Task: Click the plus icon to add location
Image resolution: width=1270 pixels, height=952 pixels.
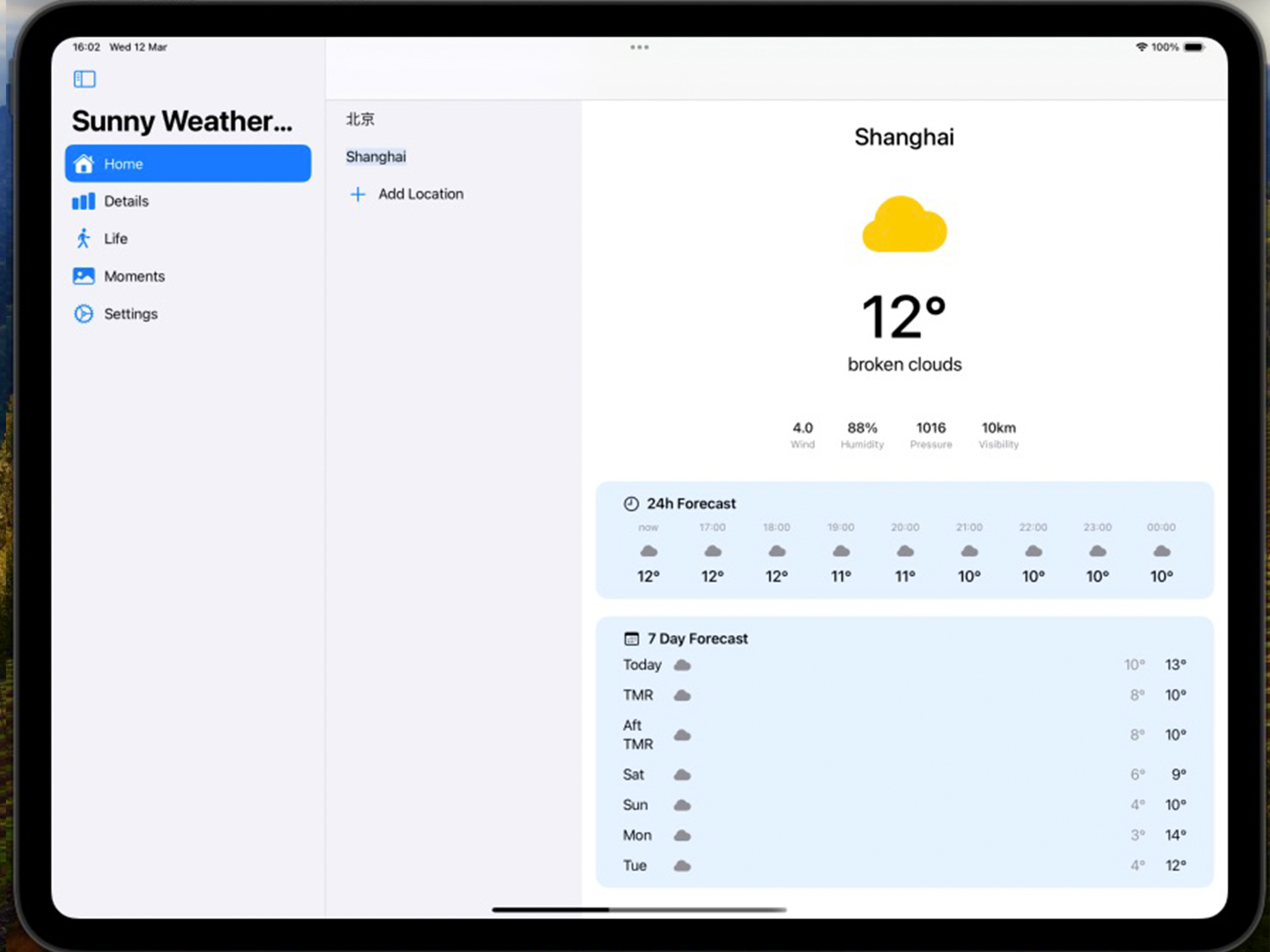Action: point(358,194)
